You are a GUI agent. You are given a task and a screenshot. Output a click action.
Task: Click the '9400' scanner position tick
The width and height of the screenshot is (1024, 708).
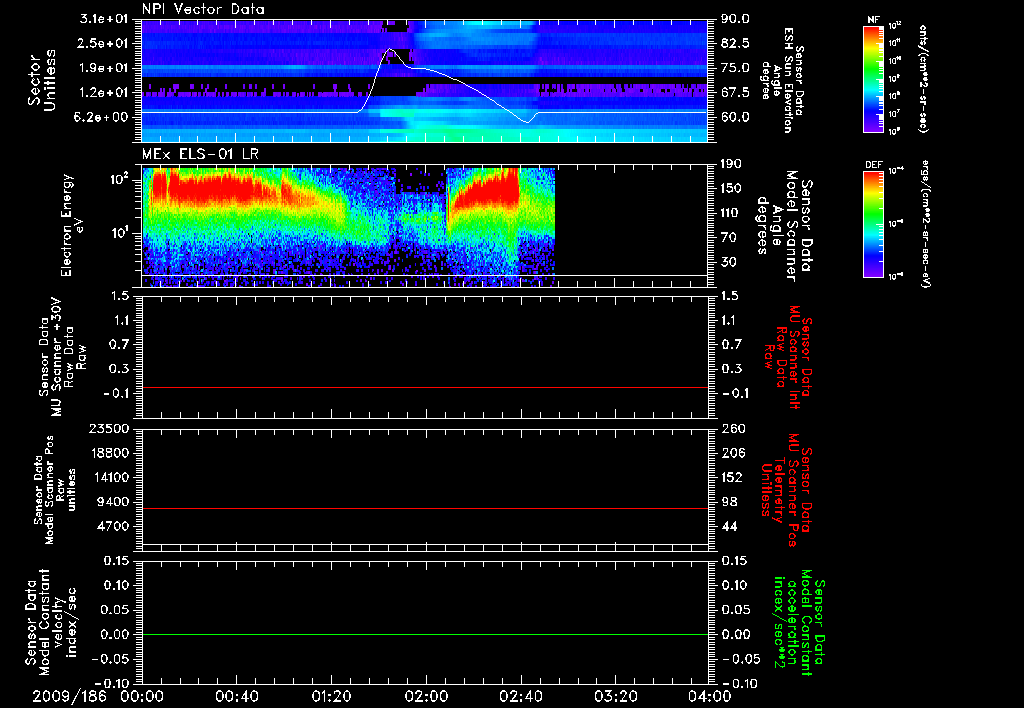tap(115, 502)
